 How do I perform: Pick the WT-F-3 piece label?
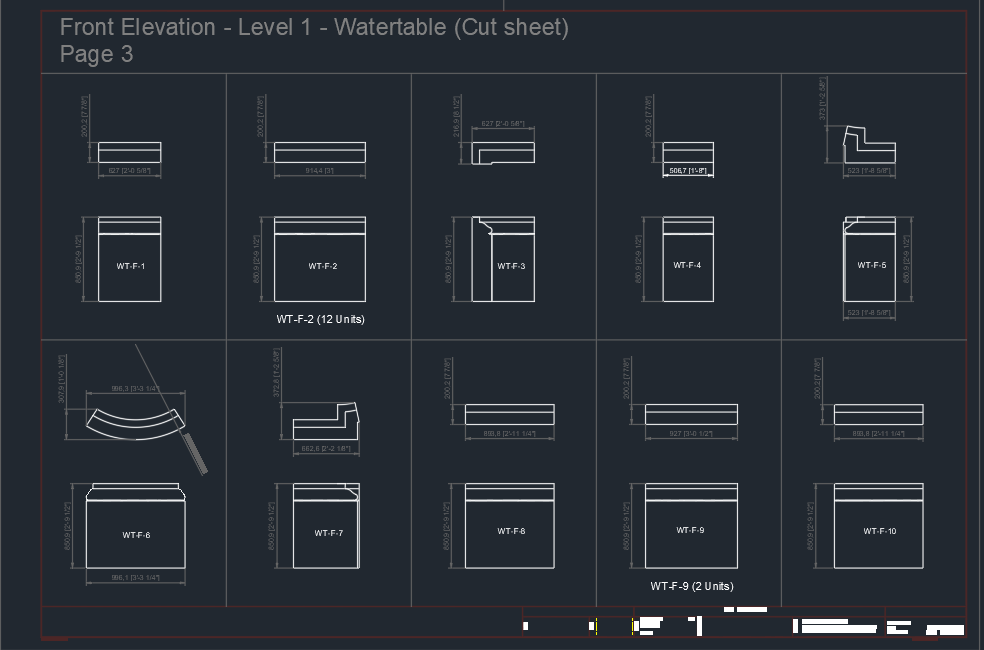coord(511,266)
